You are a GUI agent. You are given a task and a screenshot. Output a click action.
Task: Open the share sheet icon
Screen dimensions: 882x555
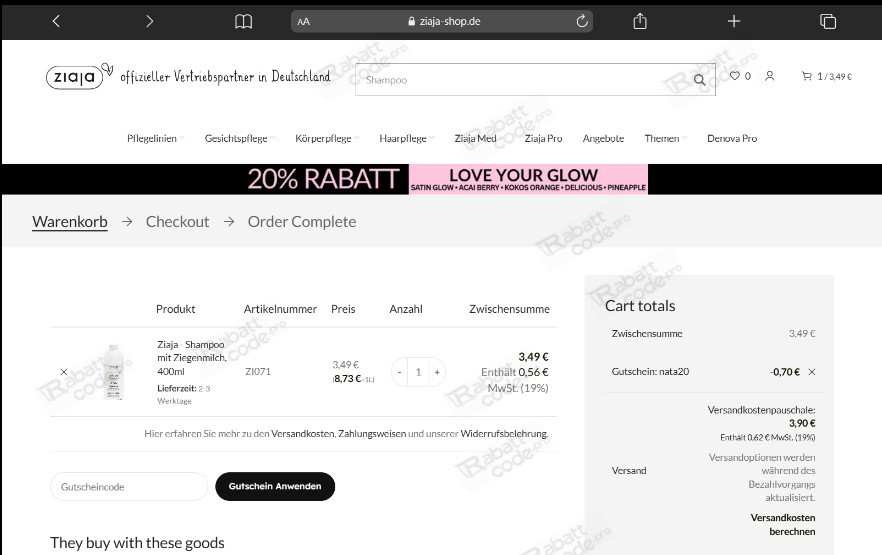[x=640, y=21]
